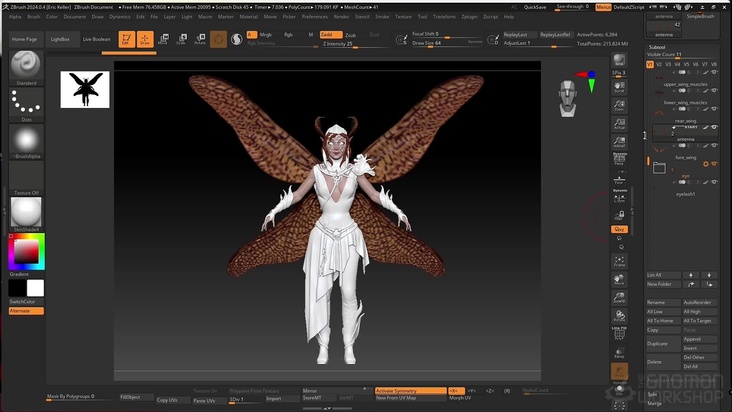The height and width of the screenshot is (412, 732).
Task: Click the Zoom canvas icon
Action: [619, 105]
